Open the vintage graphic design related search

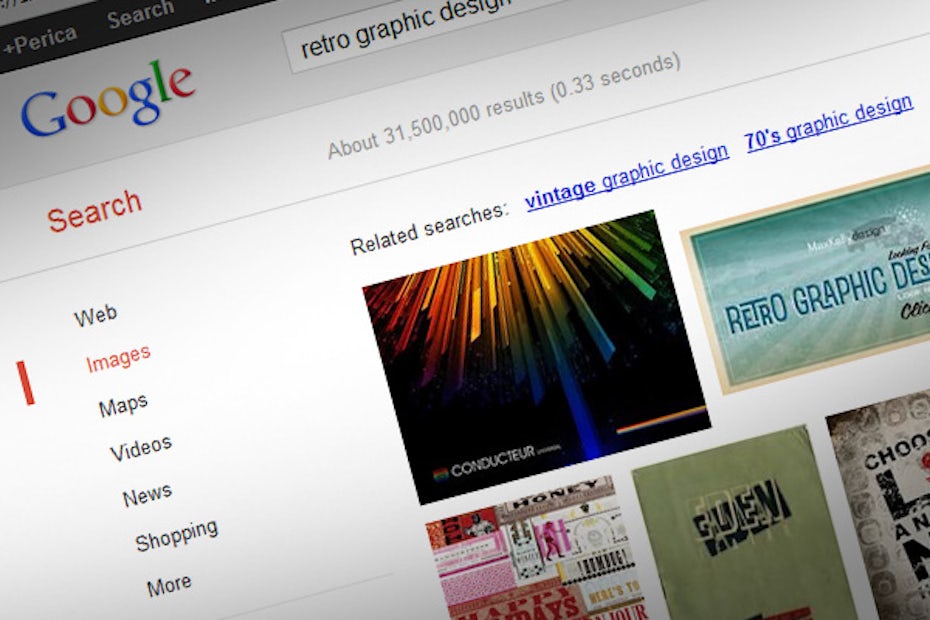(x=626, y=175)
